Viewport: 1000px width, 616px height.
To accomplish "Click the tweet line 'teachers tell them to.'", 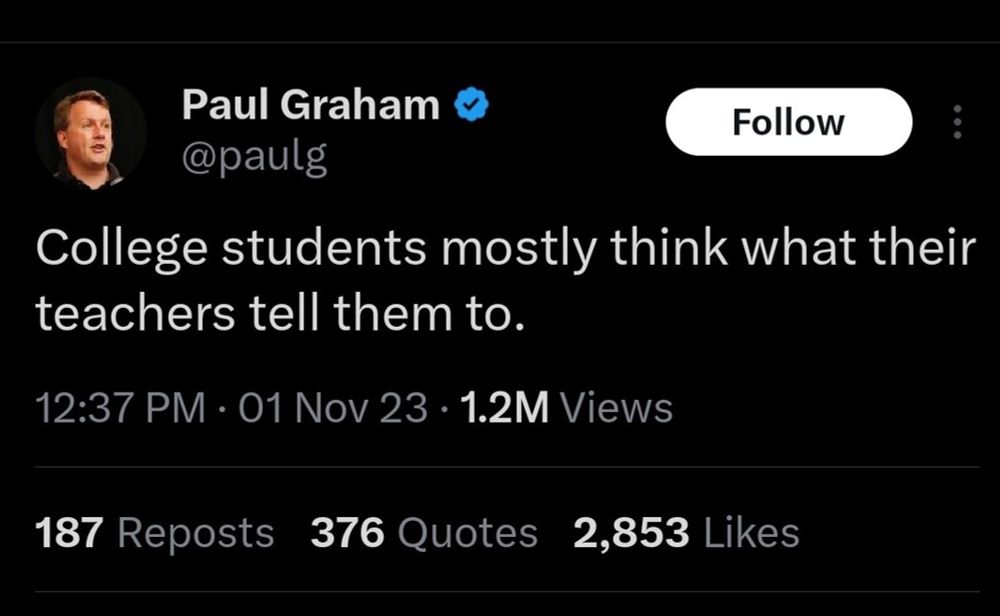I will click(280, 314).
